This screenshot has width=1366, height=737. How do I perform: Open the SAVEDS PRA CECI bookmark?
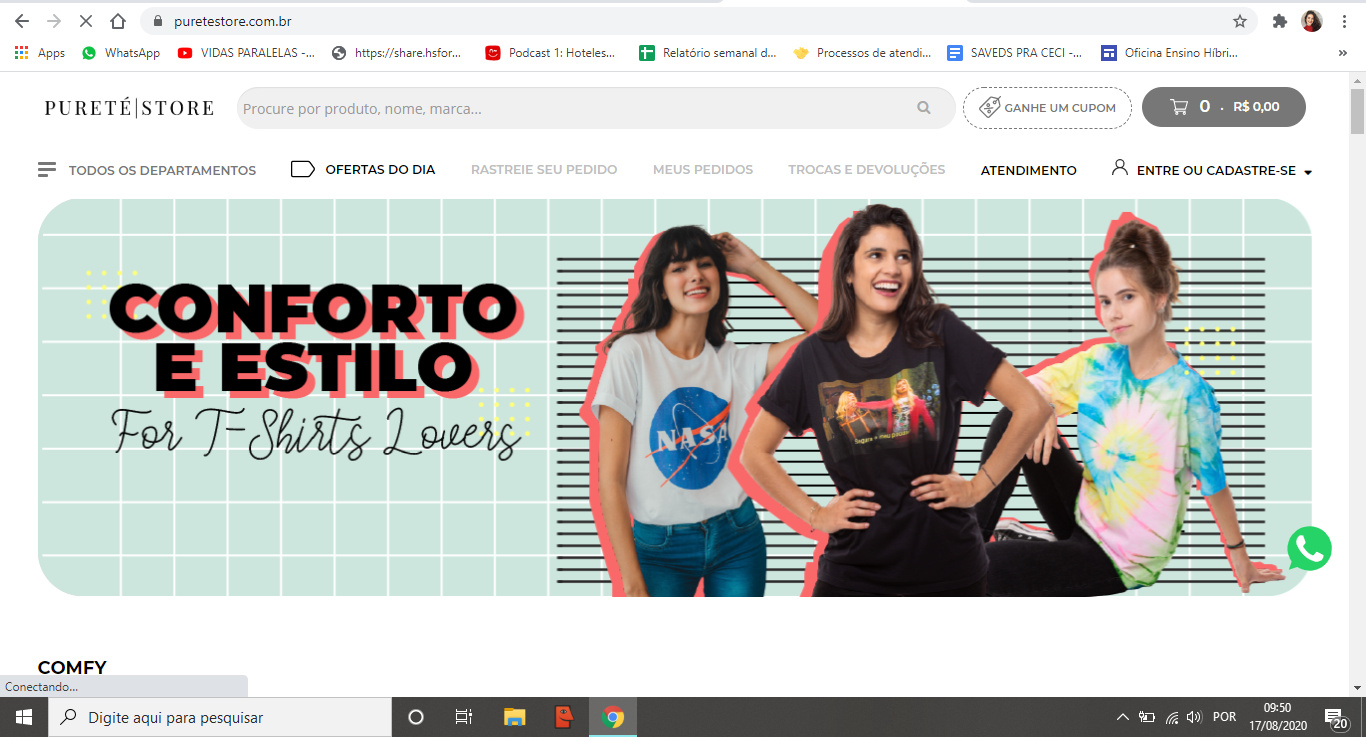coord(1015,53)
